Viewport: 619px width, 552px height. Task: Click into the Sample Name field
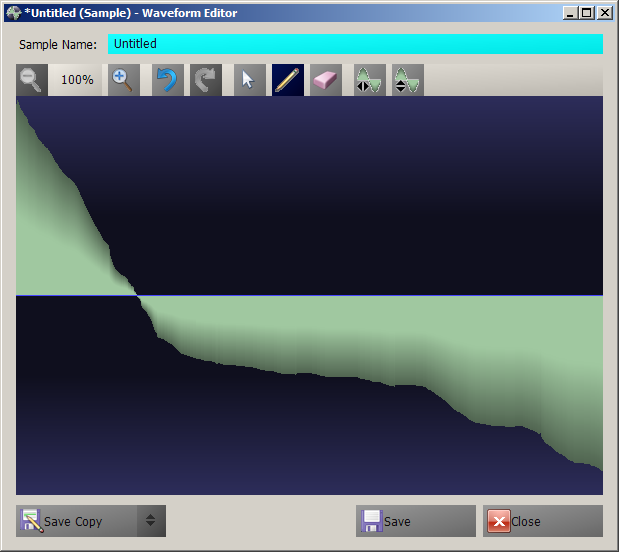coord(355,44)
